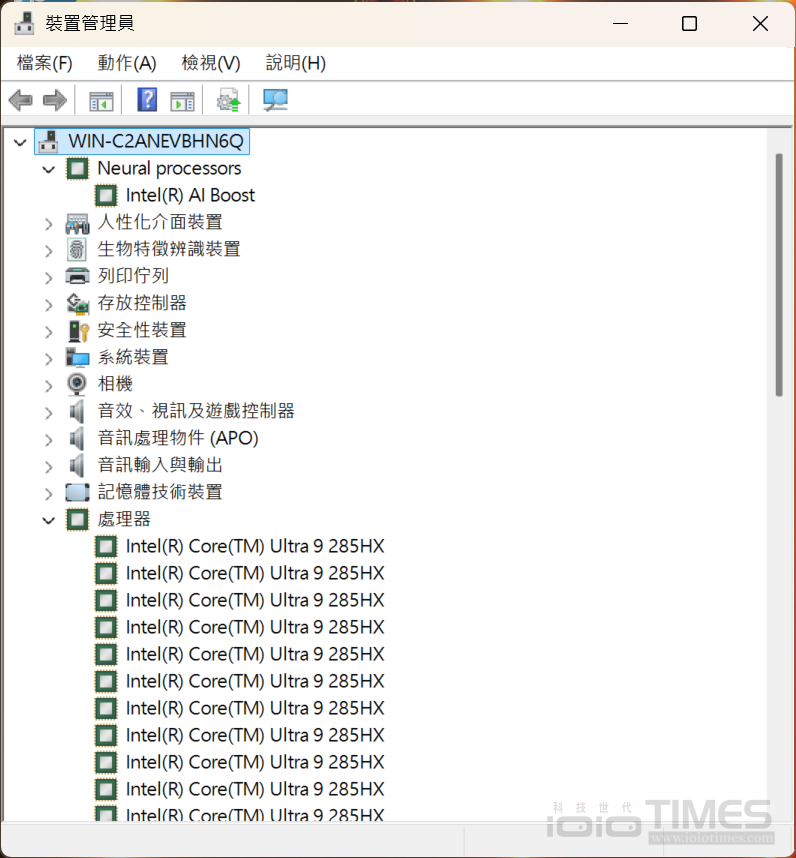Image resolution: width=796 pixels, height=858 pixels.
Task: Click the show/hide console tree icon
Action: coord(101,101)
